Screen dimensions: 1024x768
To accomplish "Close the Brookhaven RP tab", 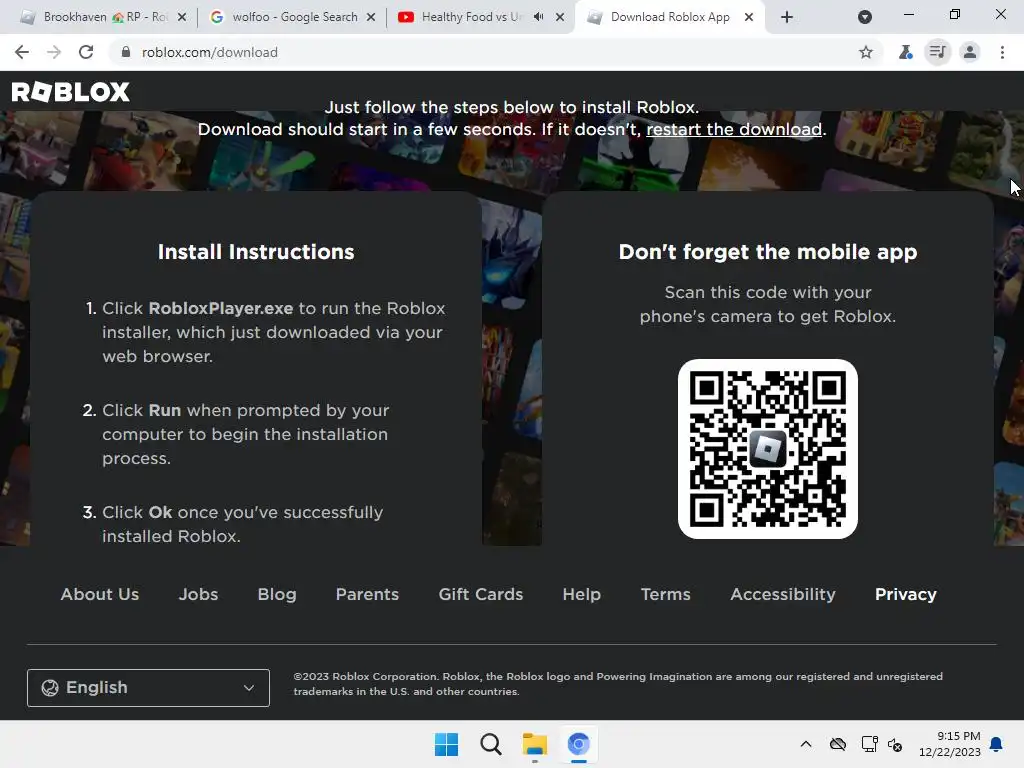I will [x=182, y=17].
